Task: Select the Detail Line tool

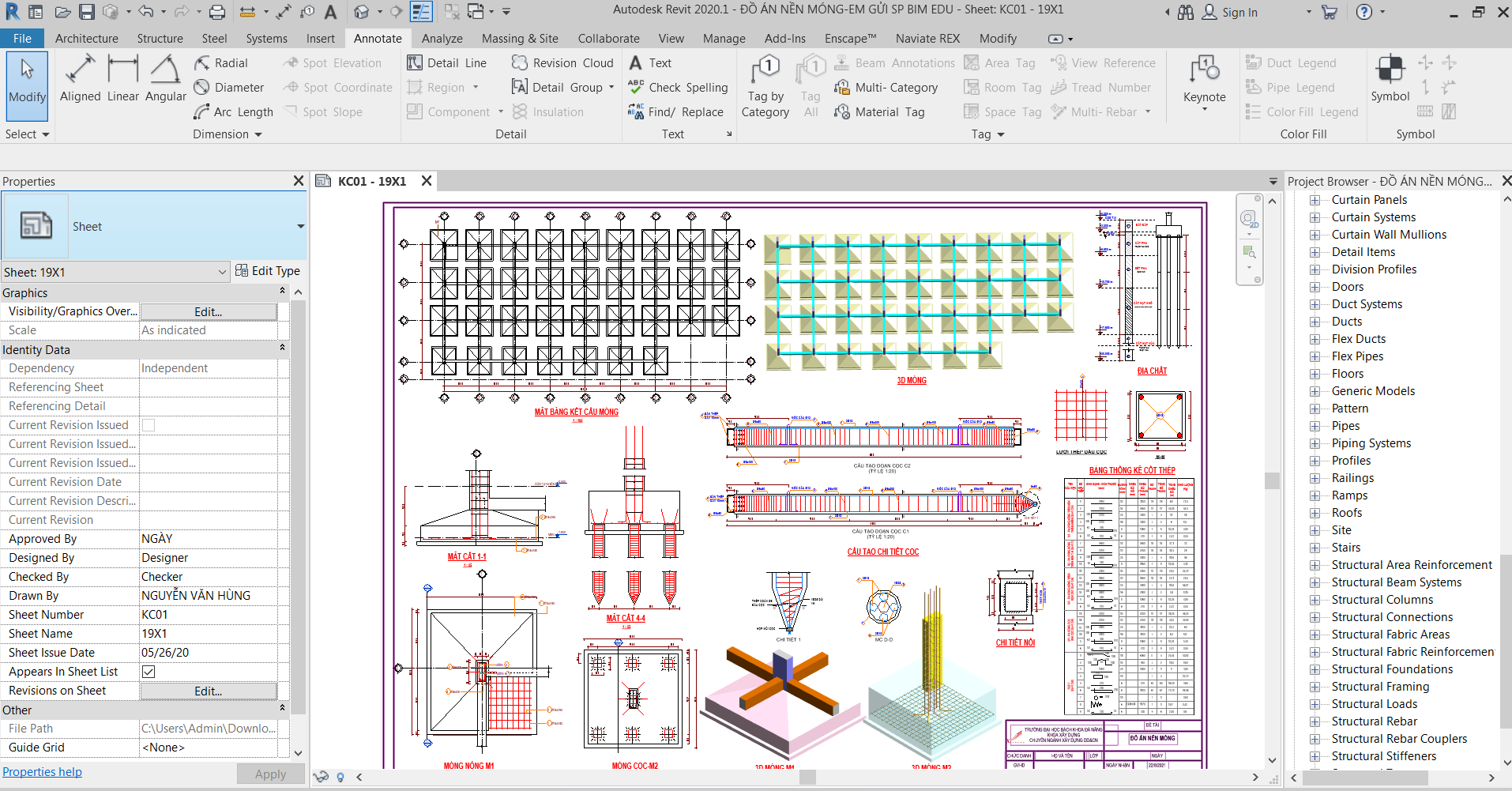Action: 447,62
